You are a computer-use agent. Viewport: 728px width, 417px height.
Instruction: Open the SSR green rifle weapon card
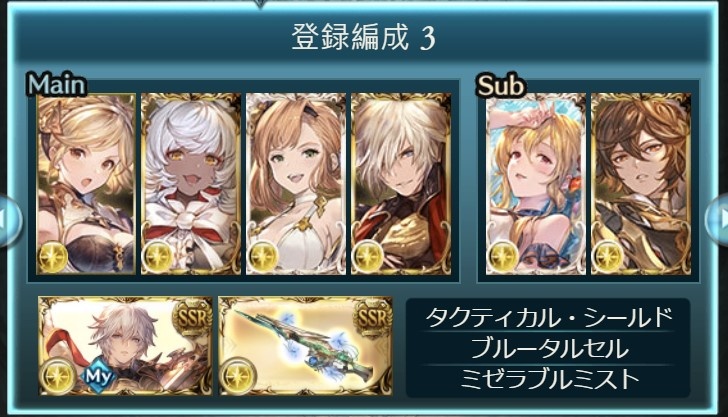306,346
